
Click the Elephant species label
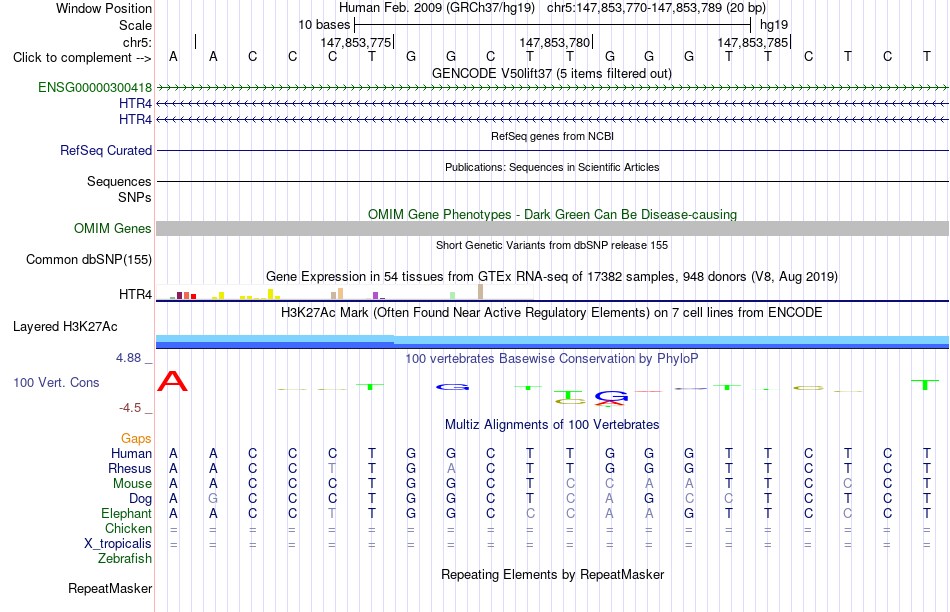(126, 514)
